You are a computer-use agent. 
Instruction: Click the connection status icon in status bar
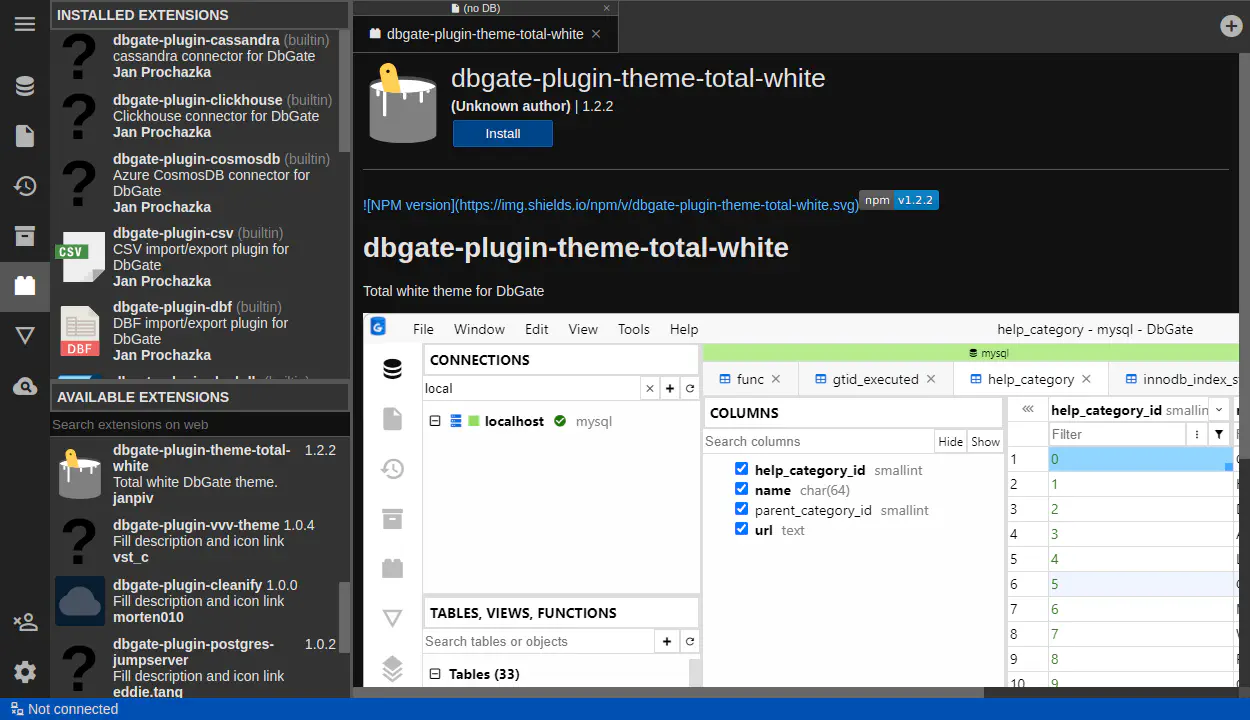(x=15, y=709)
